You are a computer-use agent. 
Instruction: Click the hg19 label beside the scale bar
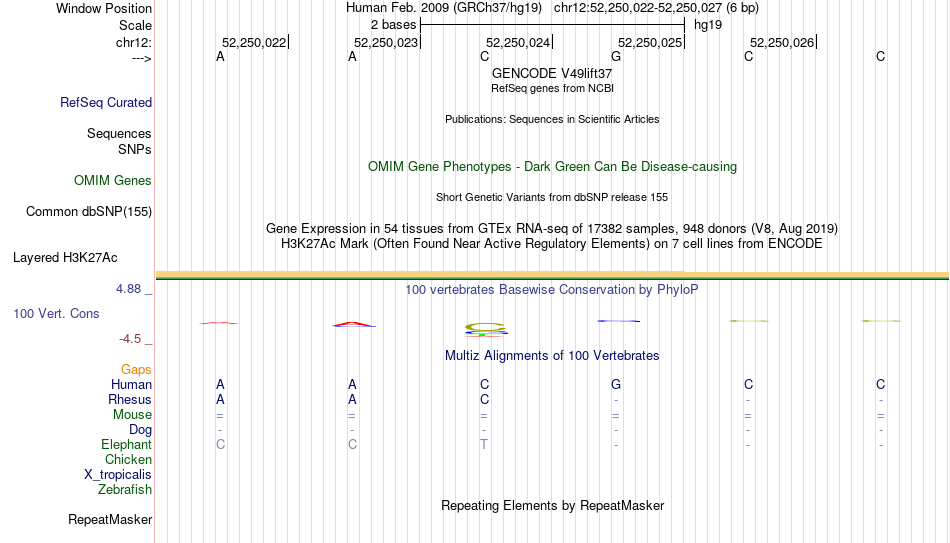tap(708, 25)
